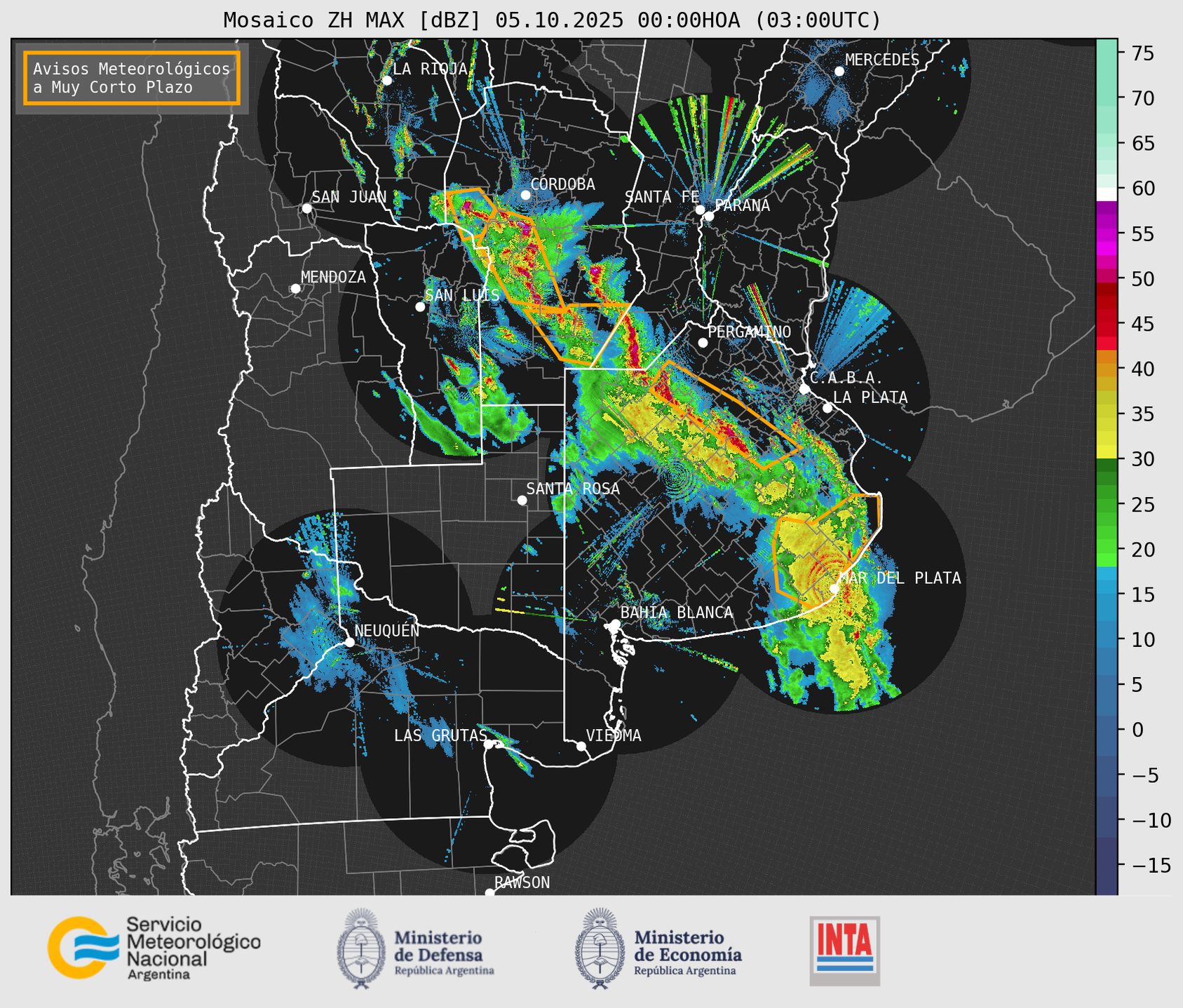The height and width of the screenshot is (1008, 1183).
Task: Select the VIEDMA city marker
Action: pyautogui.click(x=581, y=746)
